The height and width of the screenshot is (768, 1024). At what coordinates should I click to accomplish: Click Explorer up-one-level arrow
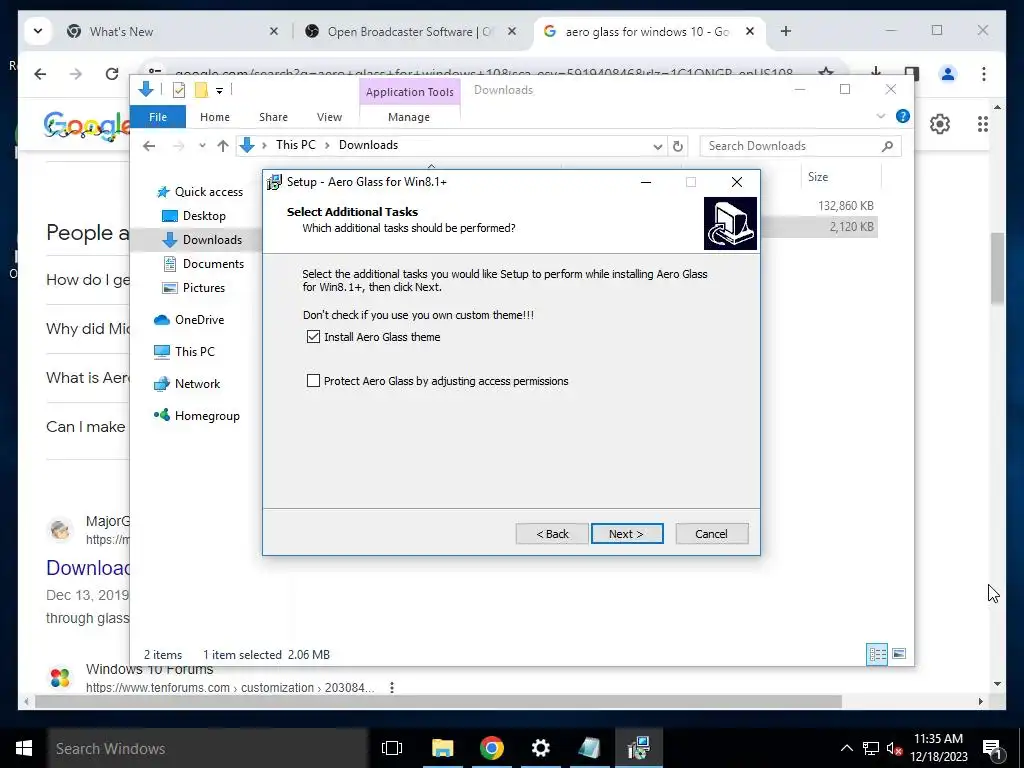[223, 146]
